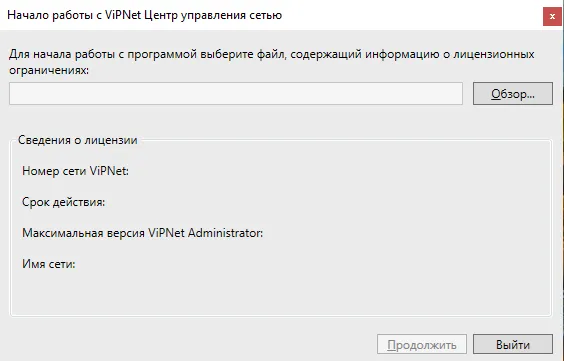Click the Выйти exit button
Viewport: 564px width, 361px height.
click(513, 344)
